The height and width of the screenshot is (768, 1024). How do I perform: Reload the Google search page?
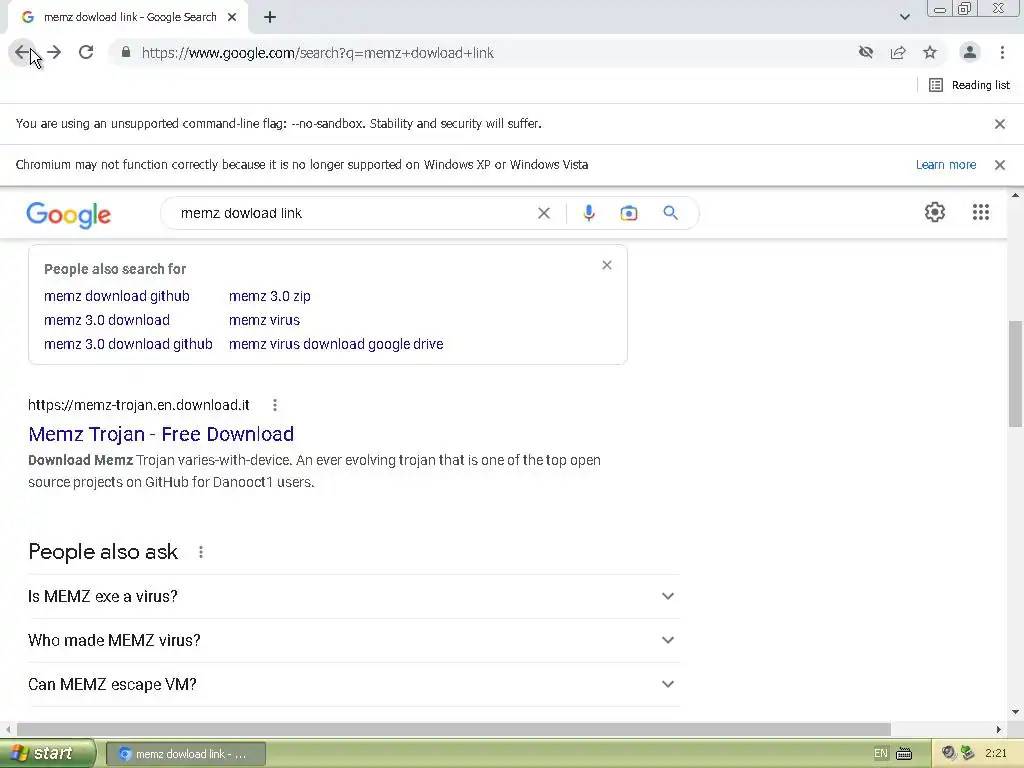click(86, 52)
